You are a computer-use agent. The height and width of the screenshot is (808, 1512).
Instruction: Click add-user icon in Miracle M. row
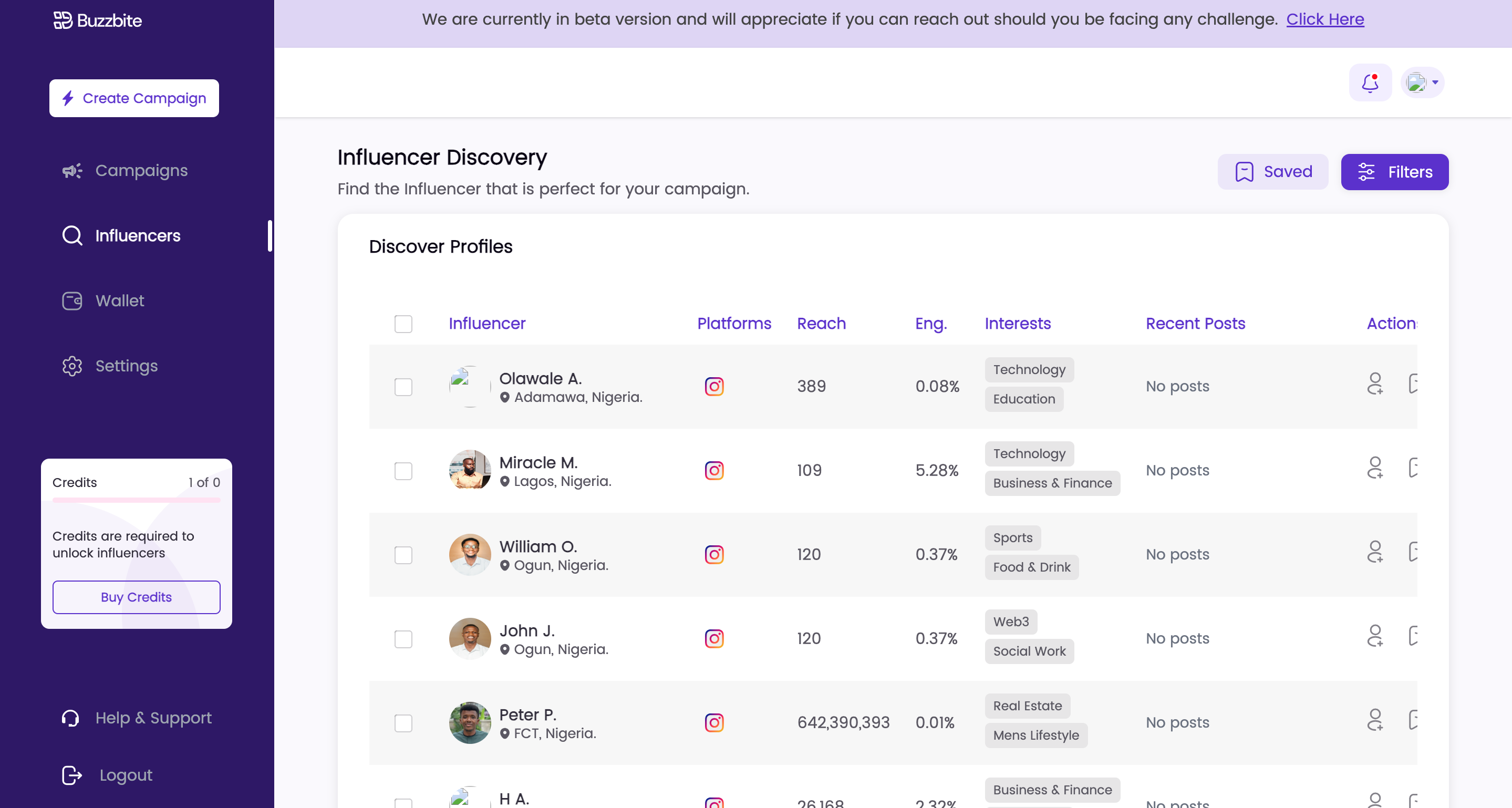(x=1374, y=468)
